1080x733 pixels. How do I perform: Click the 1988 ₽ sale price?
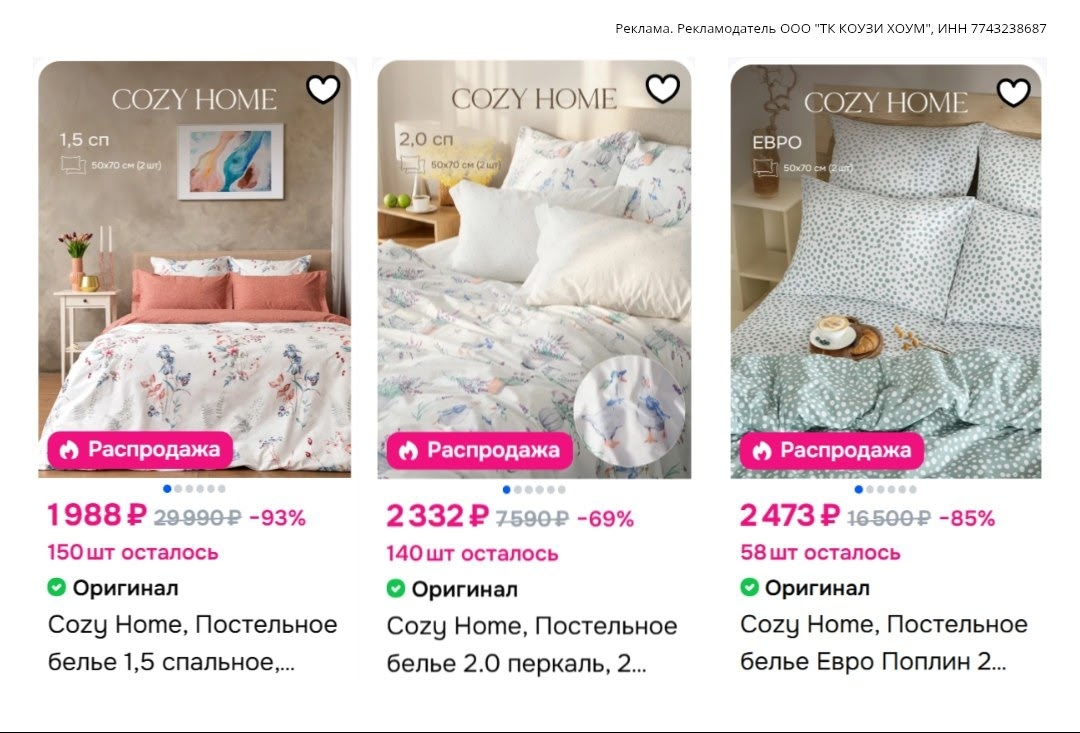97,515
